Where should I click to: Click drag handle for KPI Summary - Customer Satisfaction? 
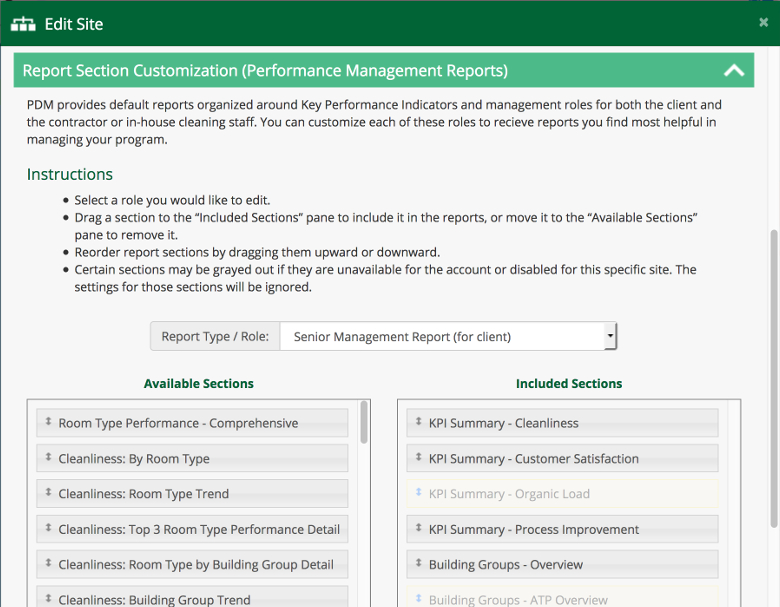coord(418,458)
